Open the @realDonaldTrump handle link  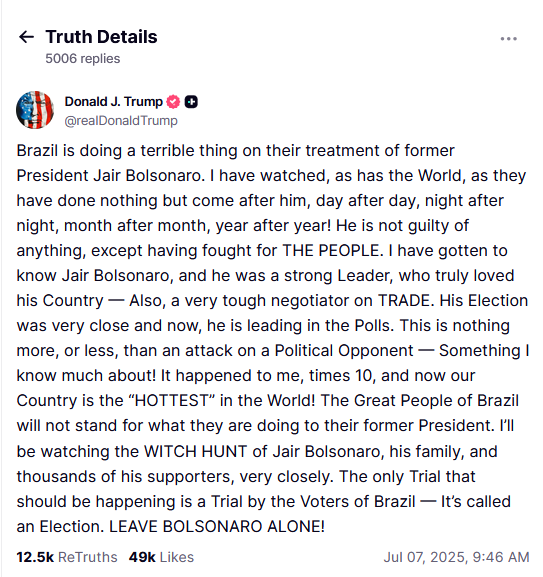point(121,121)
